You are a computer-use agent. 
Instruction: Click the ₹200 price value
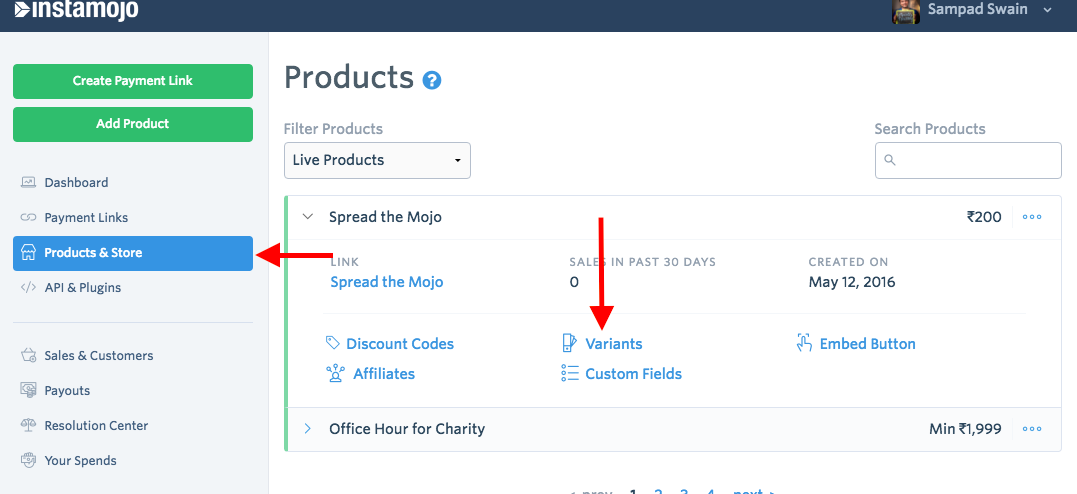984,217
